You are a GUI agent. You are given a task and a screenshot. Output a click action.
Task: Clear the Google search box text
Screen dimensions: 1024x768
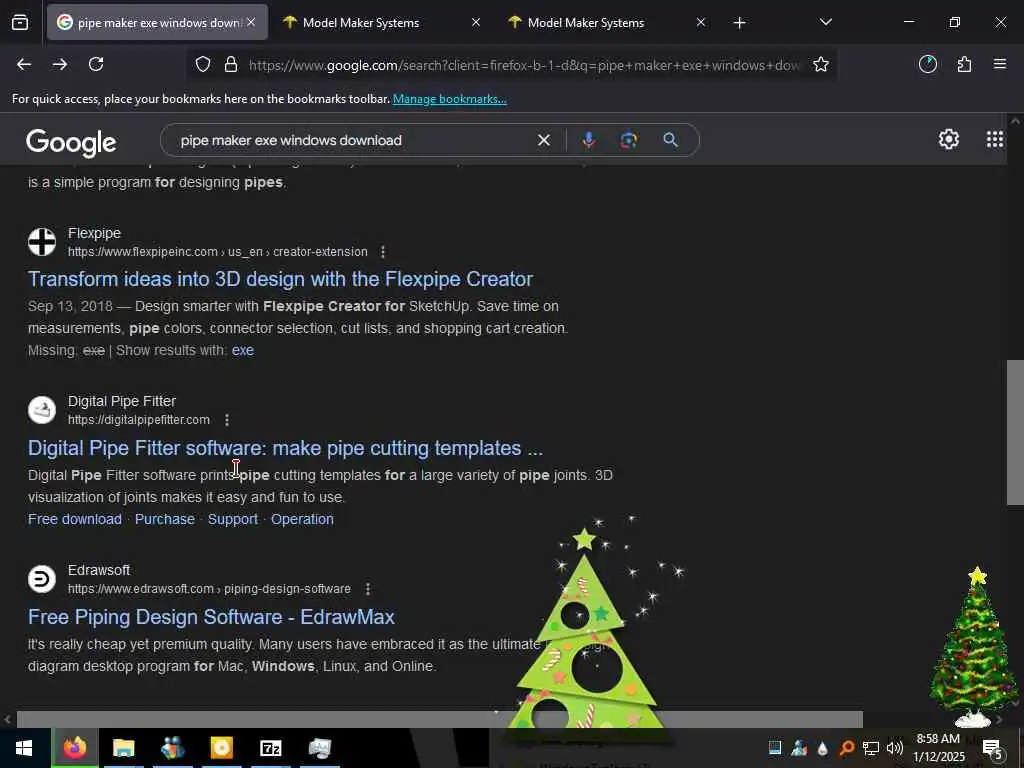pyautogui.click(x=543, y=140)
